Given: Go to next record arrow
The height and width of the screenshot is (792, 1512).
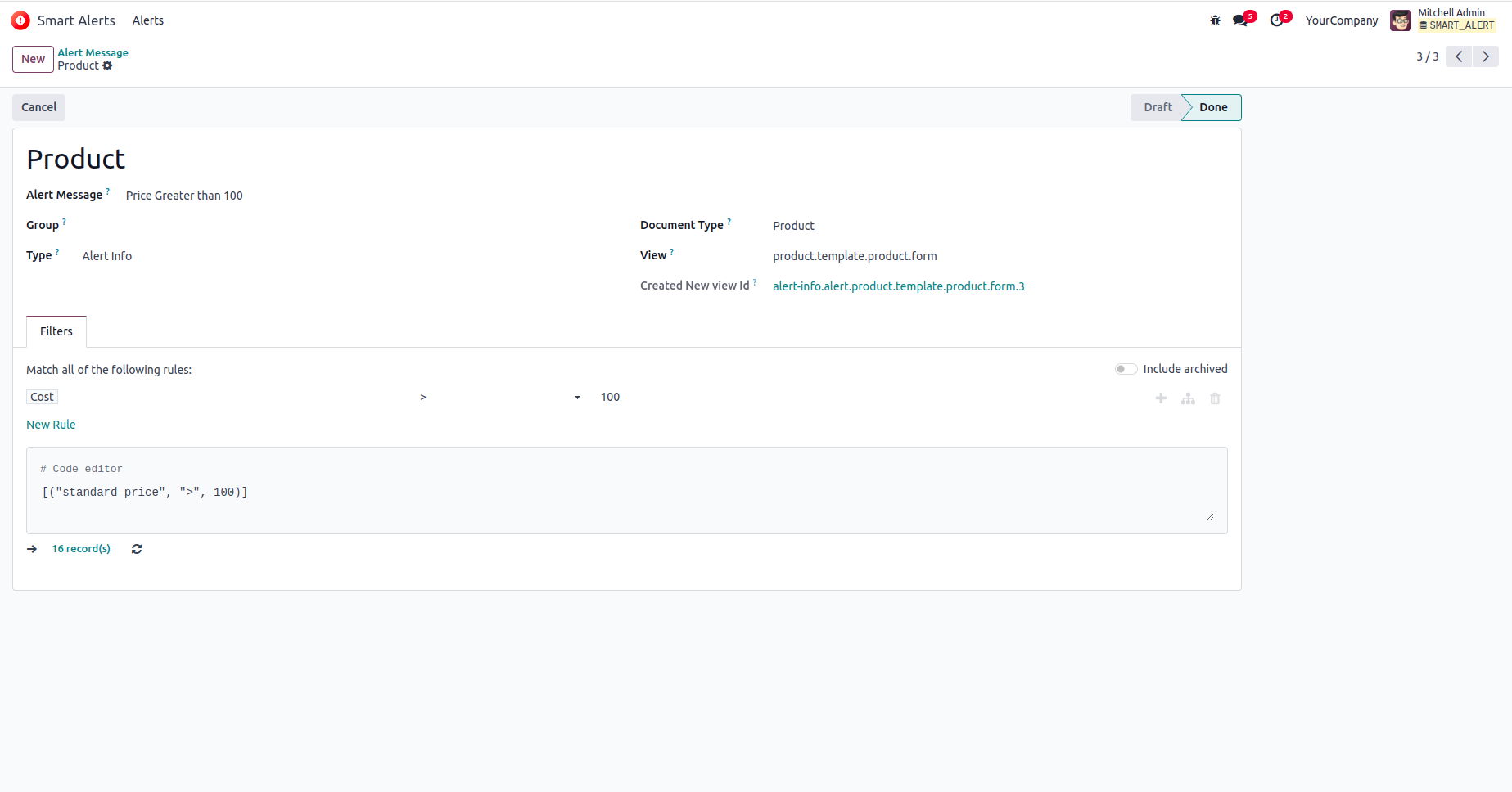Looking at the screenshot, I should click(x=1486, y=56).
